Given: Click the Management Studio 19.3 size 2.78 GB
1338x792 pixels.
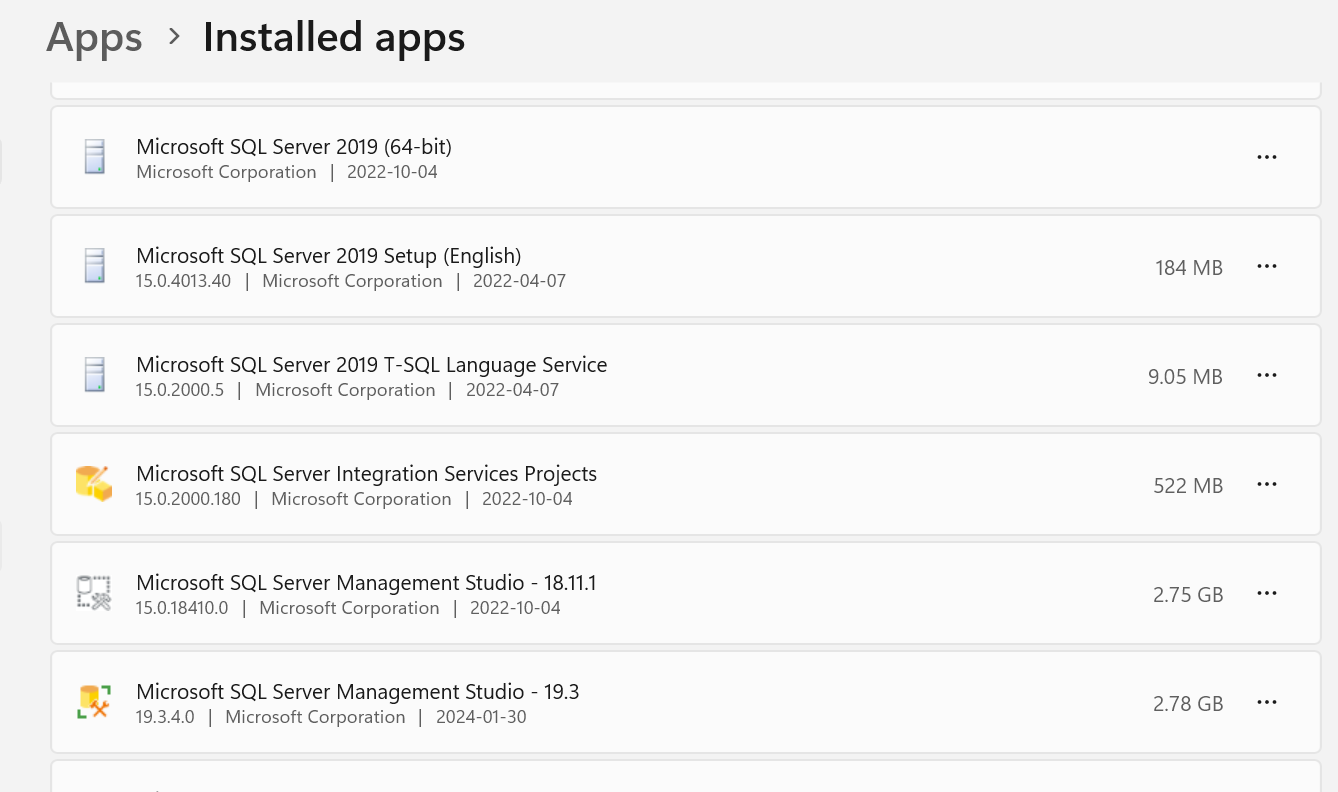Looking at the screenshot, I should [x=1187, y=704].
